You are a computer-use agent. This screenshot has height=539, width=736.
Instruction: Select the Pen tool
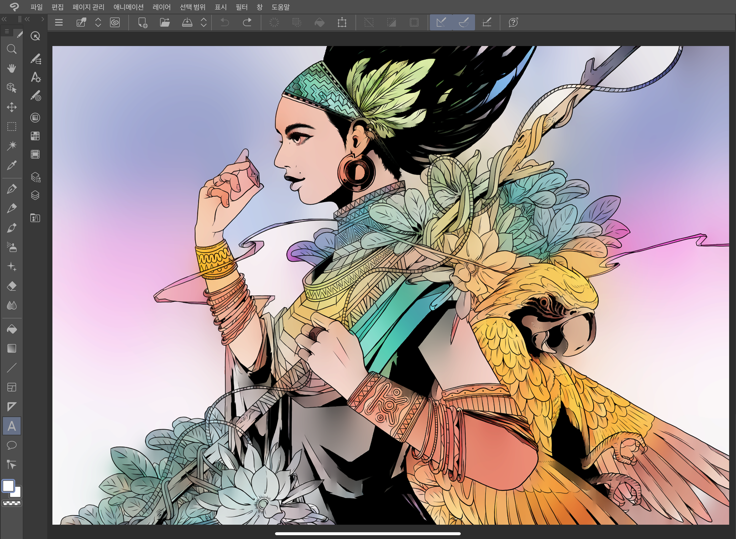[x=12, y=189]
